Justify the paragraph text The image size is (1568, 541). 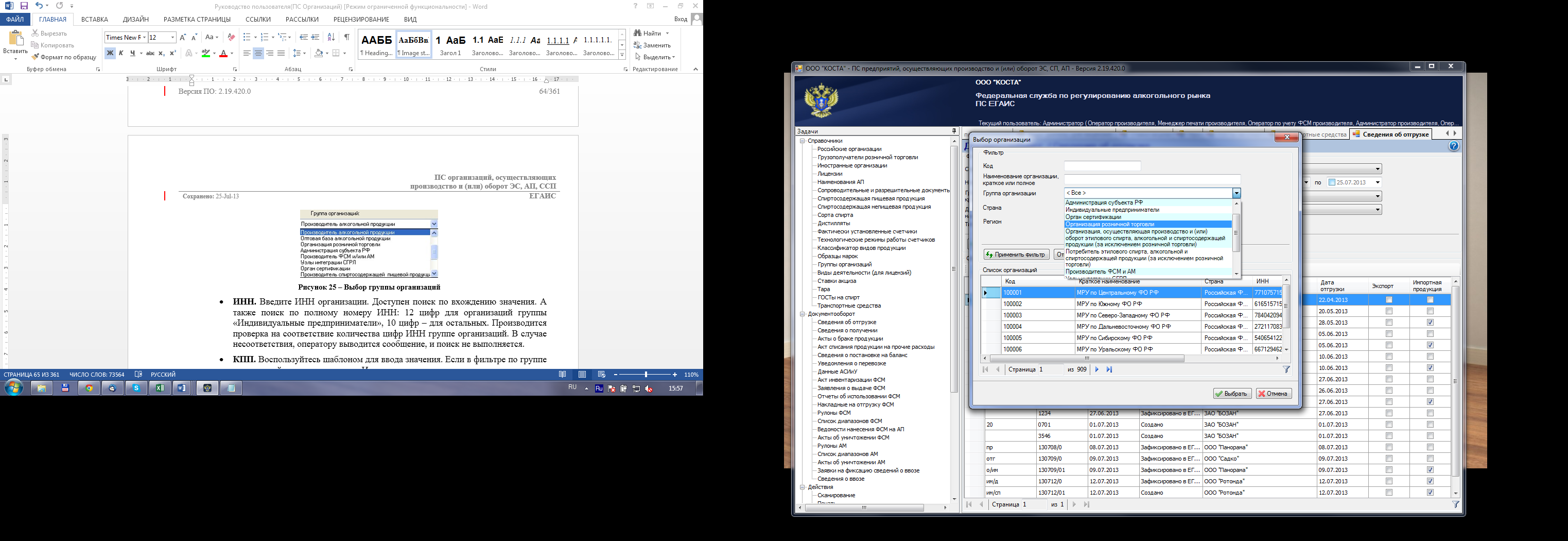(x=281, y=54)
